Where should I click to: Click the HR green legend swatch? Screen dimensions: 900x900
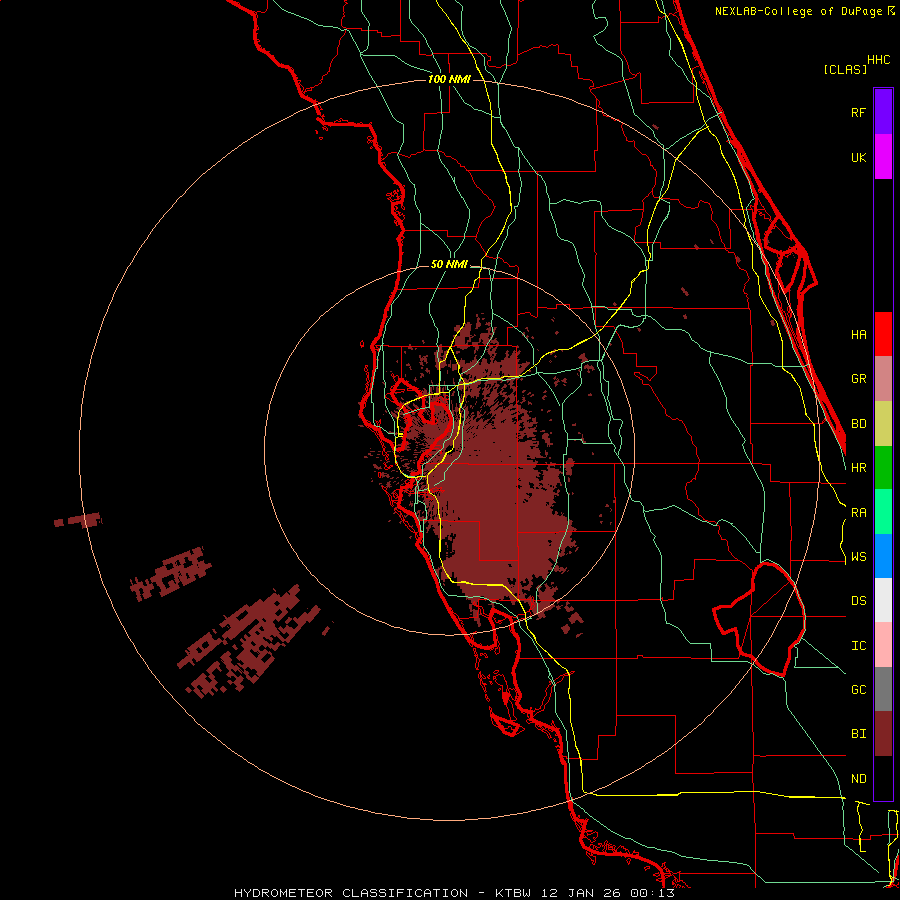point(883,468)
